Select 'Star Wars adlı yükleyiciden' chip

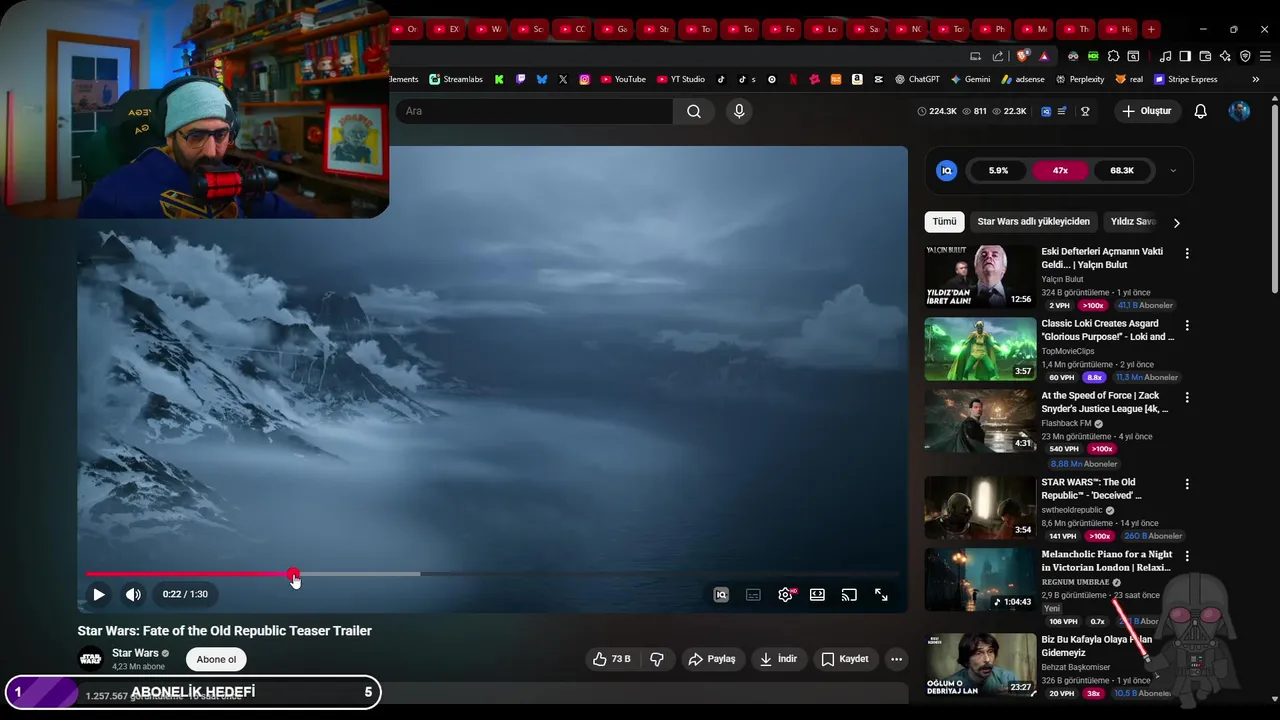pyautogui.click(x=1033, y=222)
